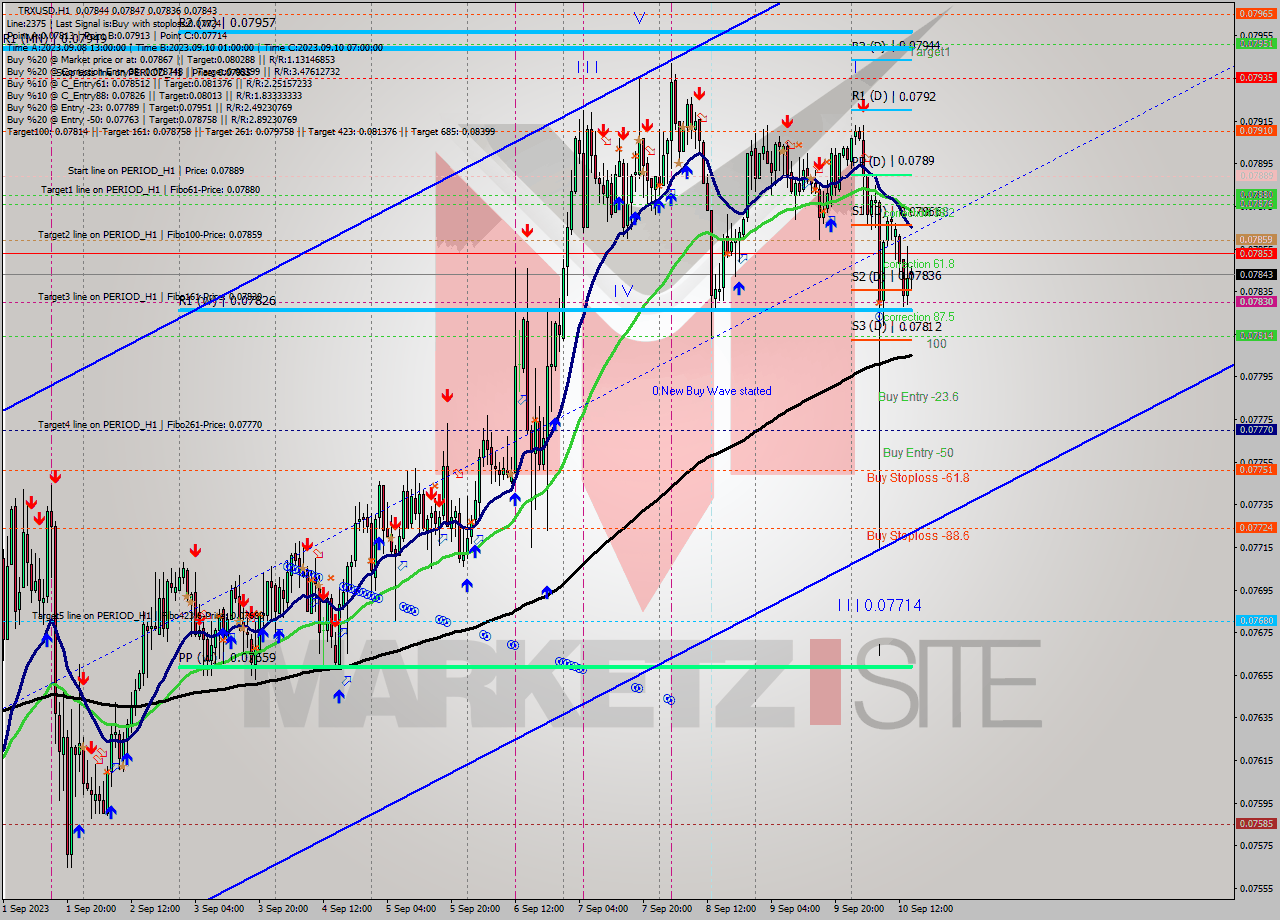Click 'Target2 line on PERIOD_H1' Fibo100 label
The height and width of the screenshot is (920, 1280).
point(150,234)
